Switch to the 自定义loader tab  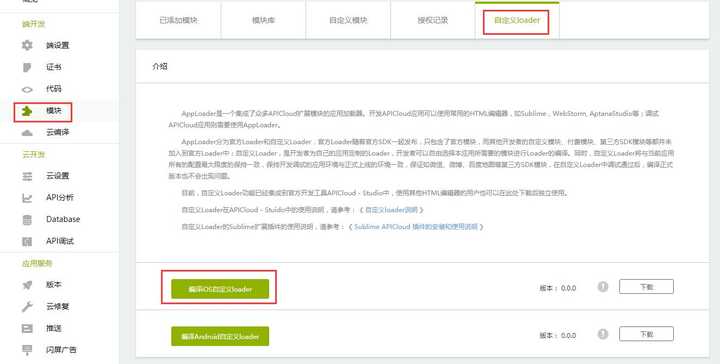pyautogui.click(x=517, y=21)
